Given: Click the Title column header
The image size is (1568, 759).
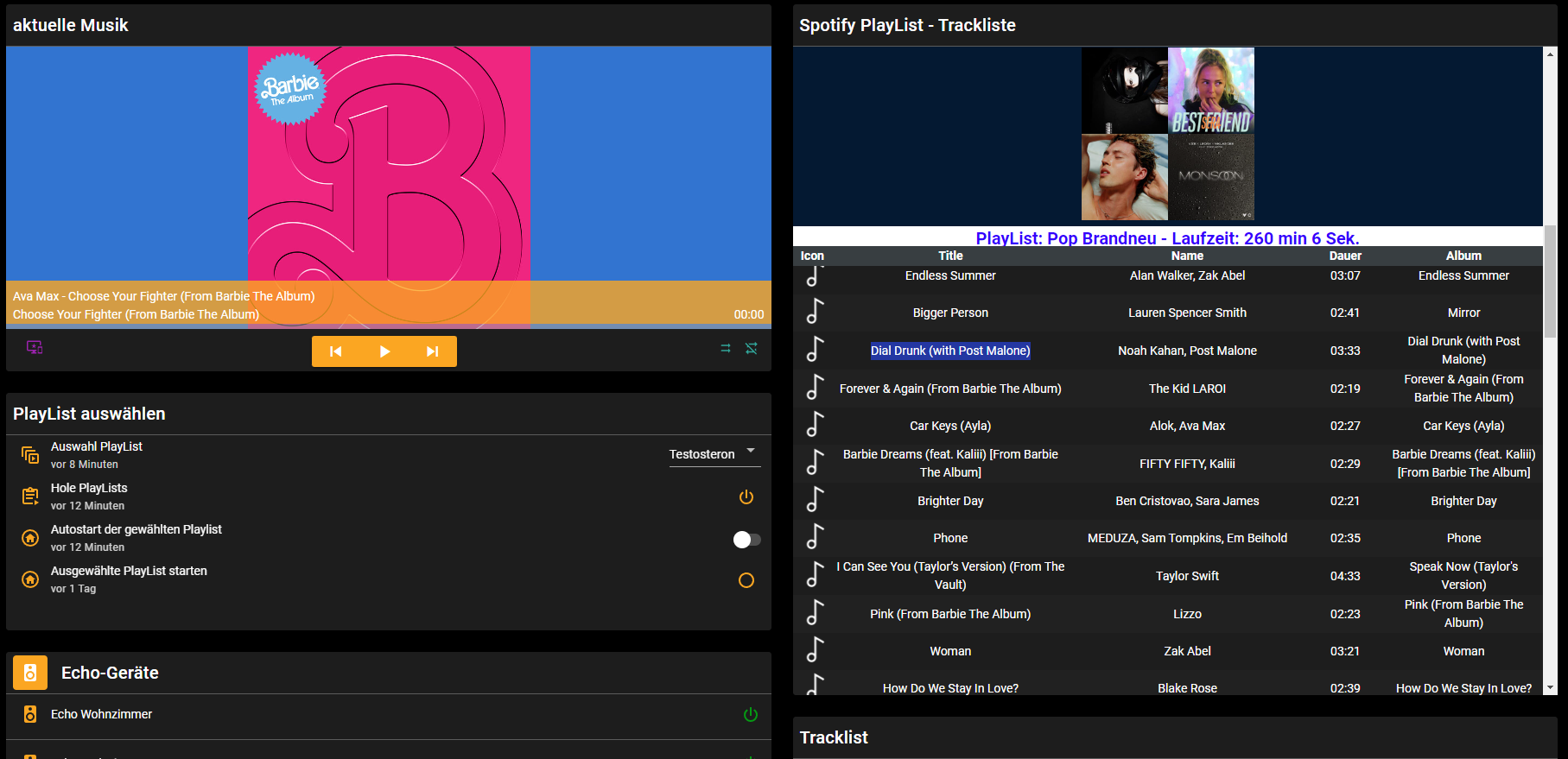Looking at the screenshot, I should [950, 256].
